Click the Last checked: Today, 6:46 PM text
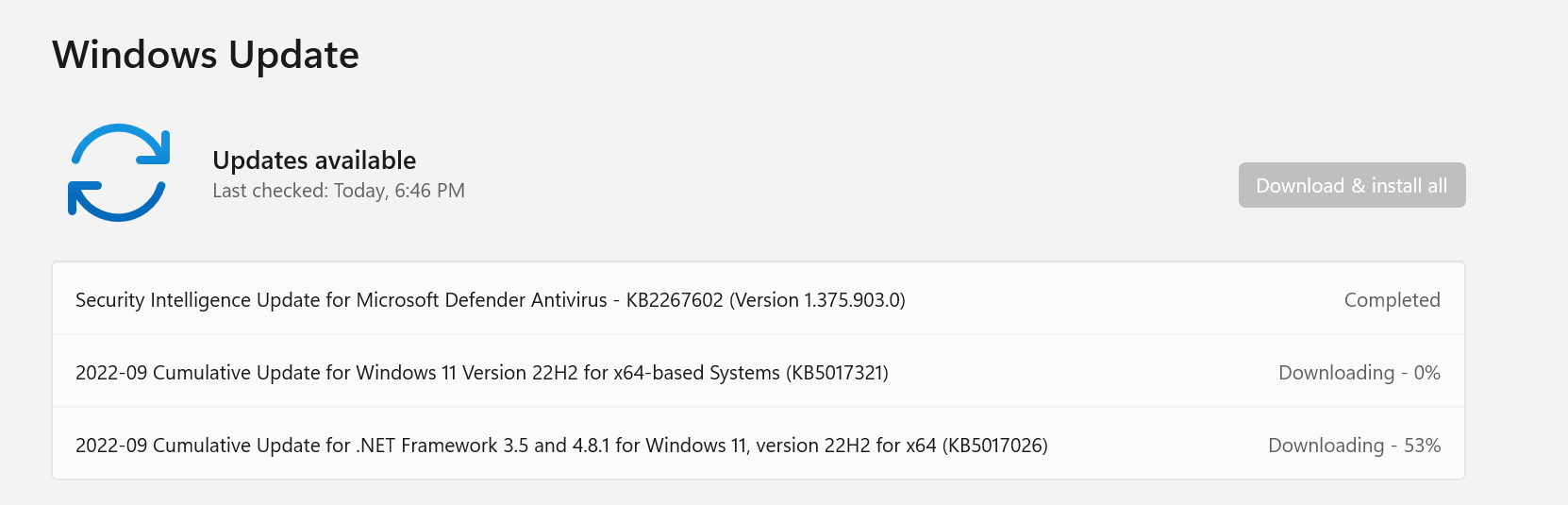1568x505 pixels. pyautogui.click(x=339, y=191)
